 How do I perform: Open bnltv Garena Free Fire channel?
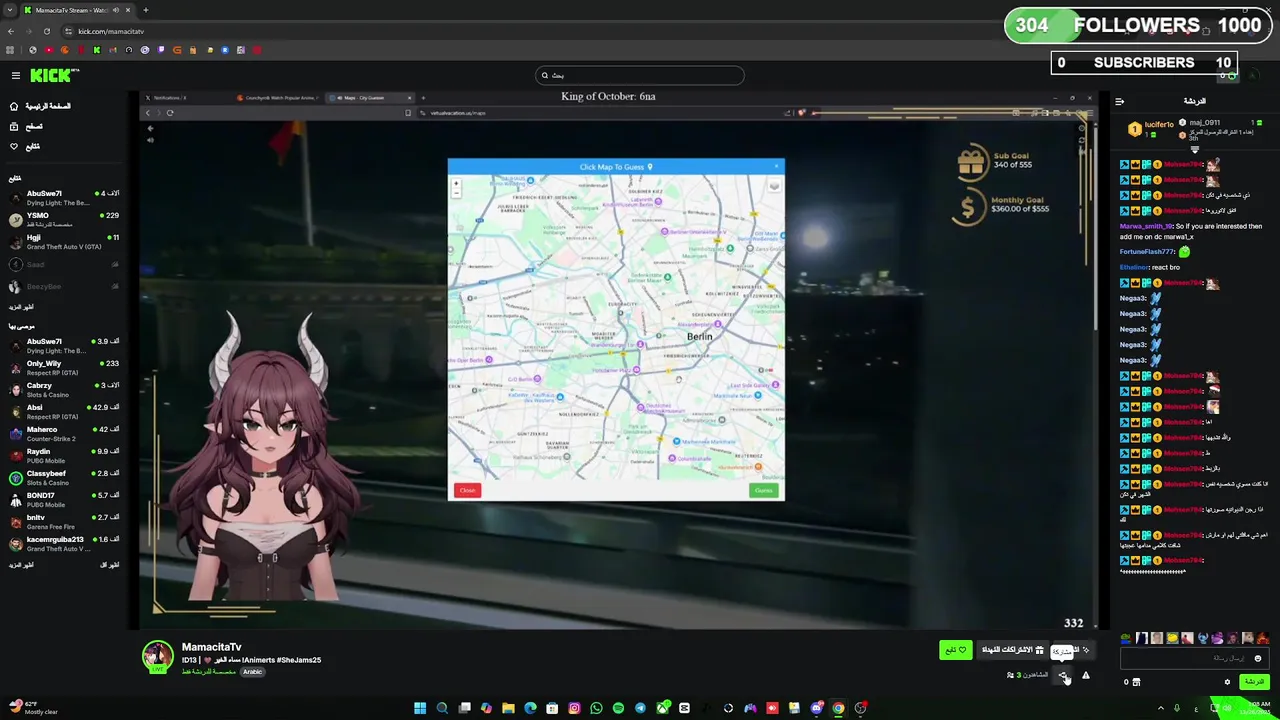click(x=65, y=521)
